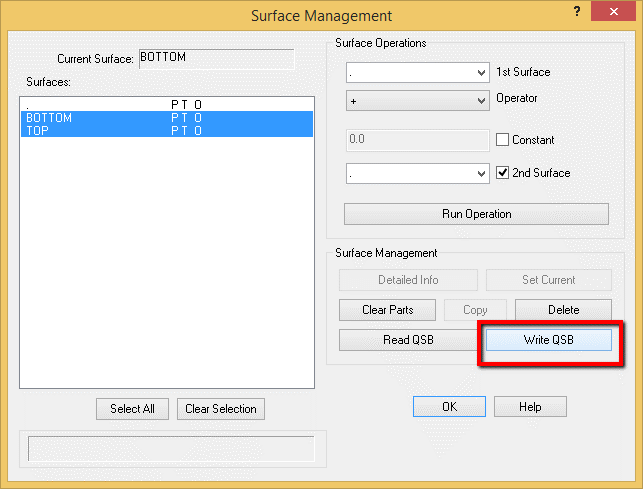Click Select All below the surfaces list
The width and height of the screenshot is (643, 489).
[x=132, y=409]
